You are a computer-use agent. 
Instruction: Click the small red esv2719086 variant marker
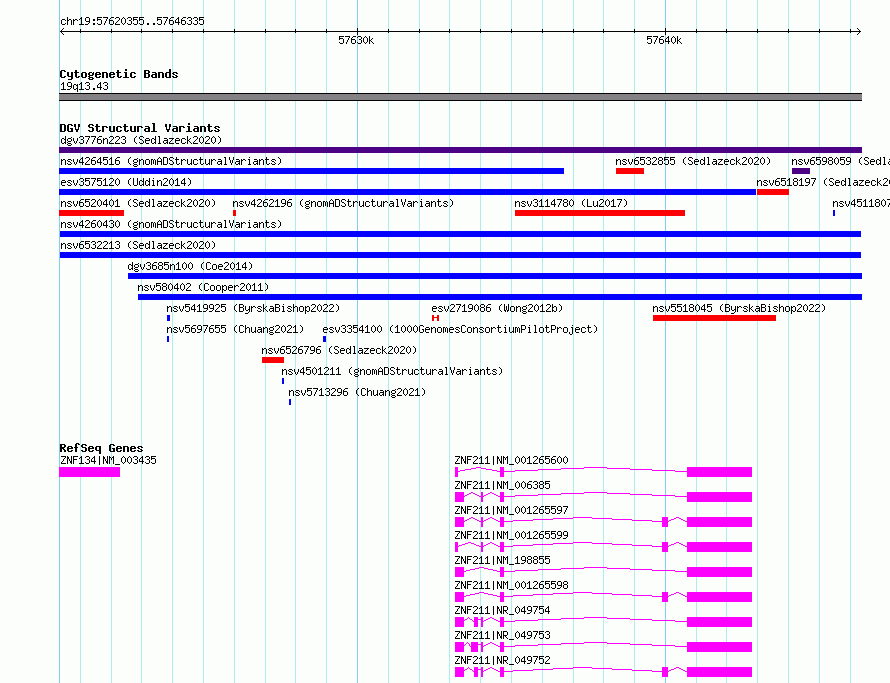tap(435, 318)
